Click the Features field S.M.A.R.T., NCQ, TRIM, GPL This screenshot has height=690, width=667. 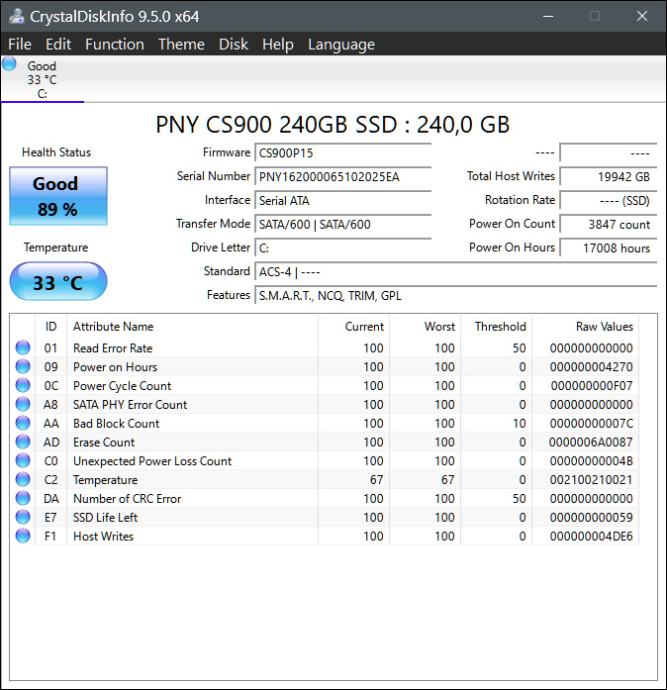coord(456,296)
